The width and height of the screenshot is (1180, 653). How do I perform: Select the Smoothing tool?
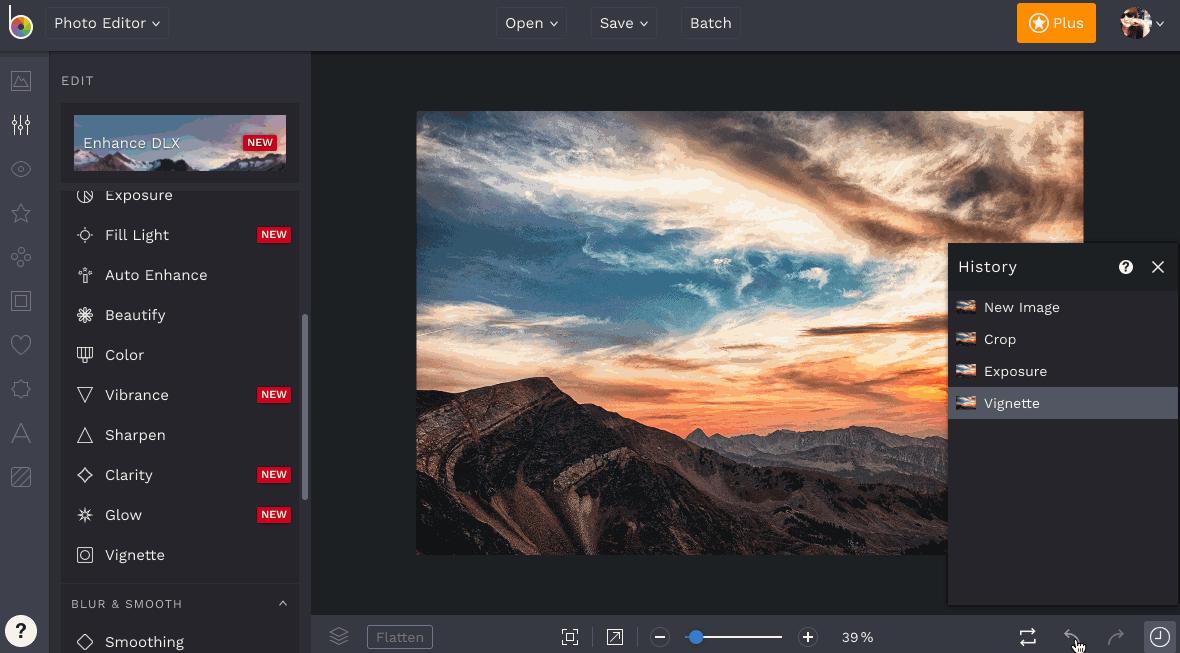pos(180,641)
